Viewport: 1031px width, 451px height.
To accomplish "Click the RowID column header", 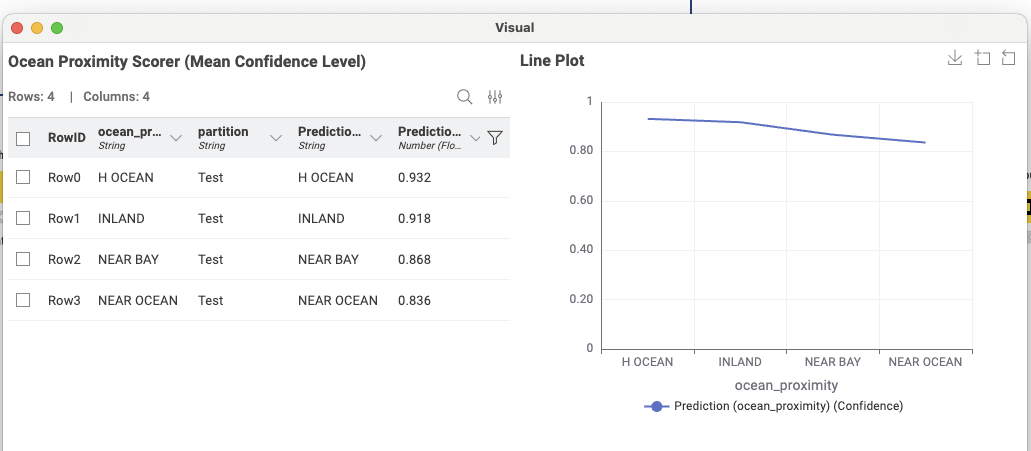I will 67,138.
